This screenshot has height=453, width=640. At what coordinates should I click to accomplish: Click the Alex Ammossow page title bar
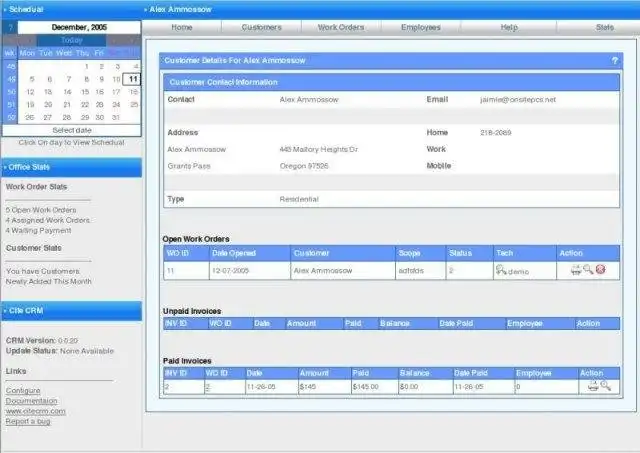point(391,9)
